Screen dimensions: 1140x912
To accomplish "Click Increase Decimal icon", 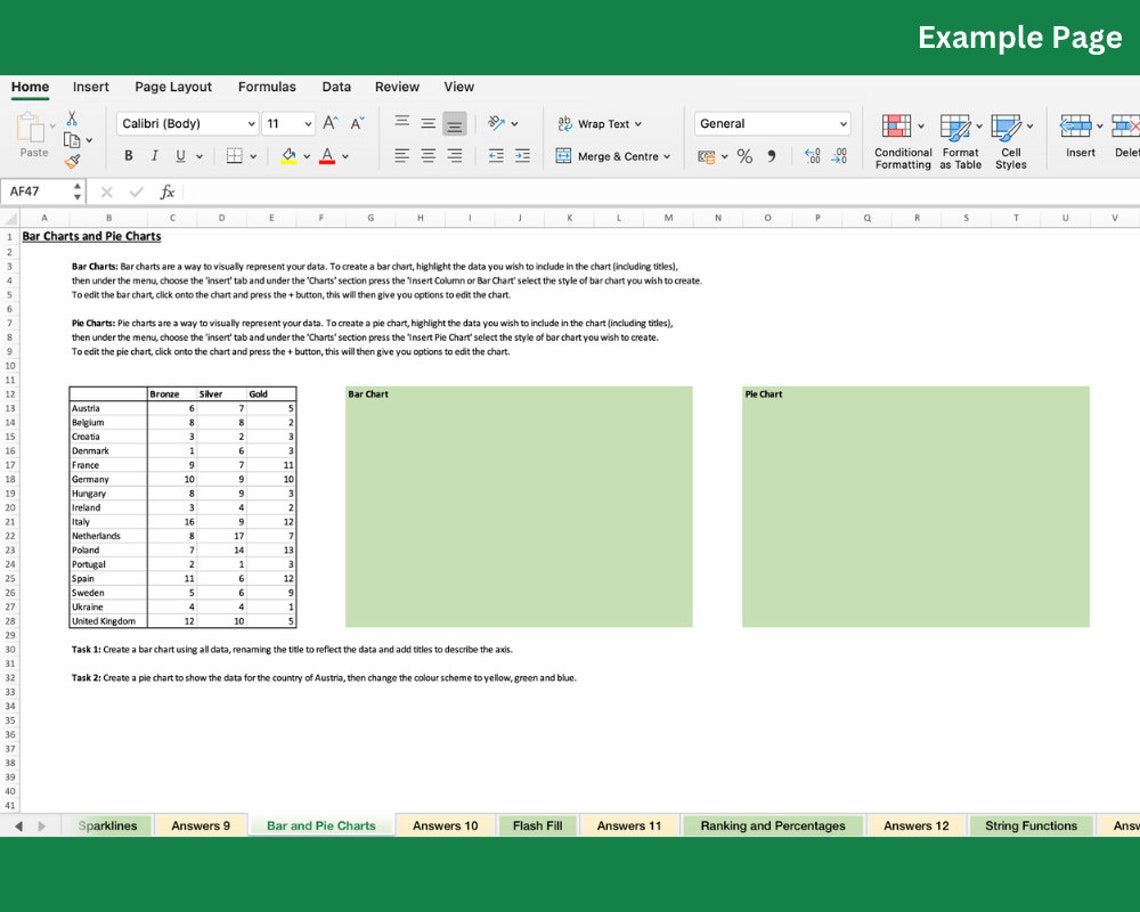I will (814, 156).
